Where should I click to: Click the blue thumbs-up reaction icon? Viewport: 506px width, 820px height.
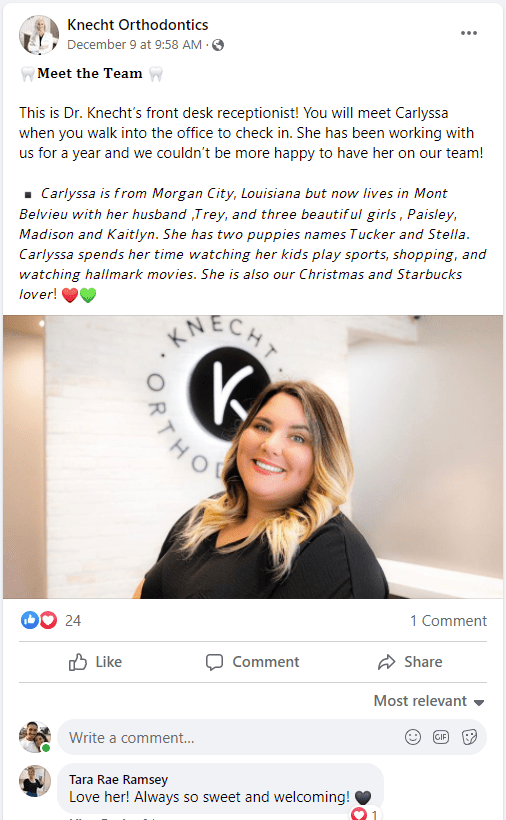pyautogui.click(x=30, y=620)
